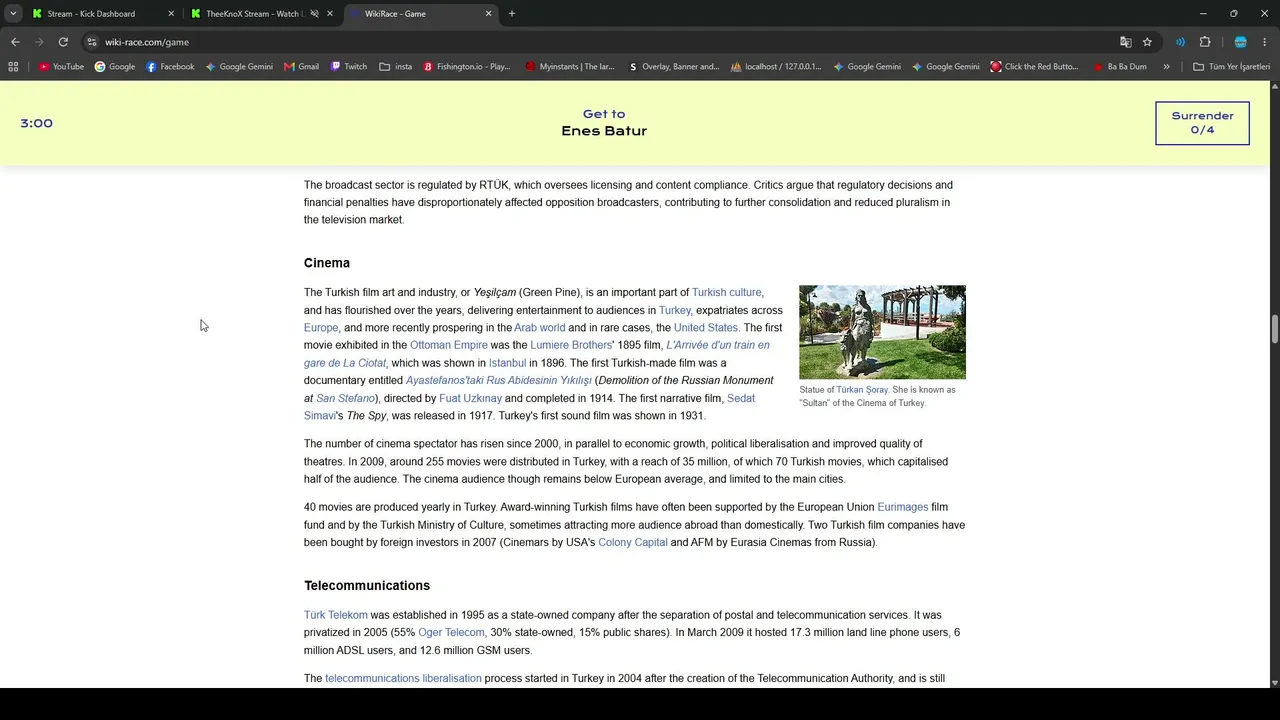Screen dimensions: 1280x720
Task: Open the YouTube bookmark
Action: [x=61, y=67]
